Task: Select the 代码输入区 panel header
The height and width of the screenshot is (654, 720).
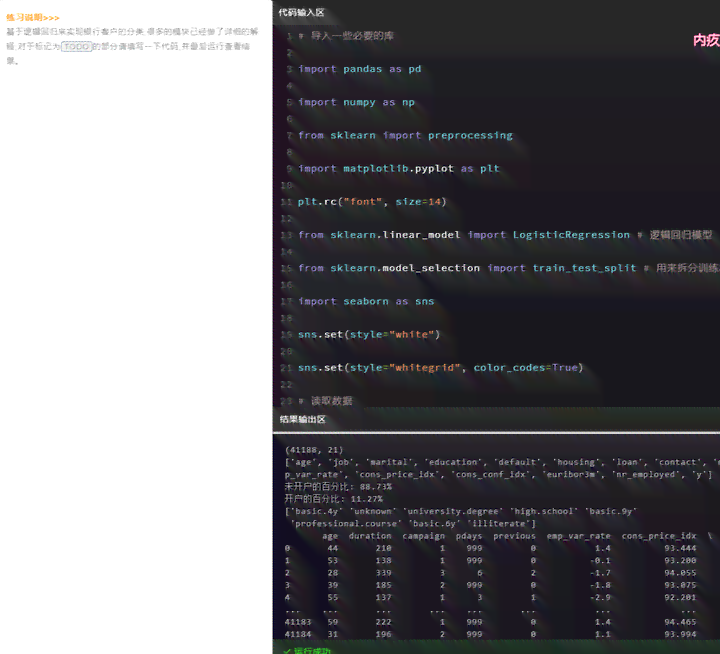Action: (301, 12)
